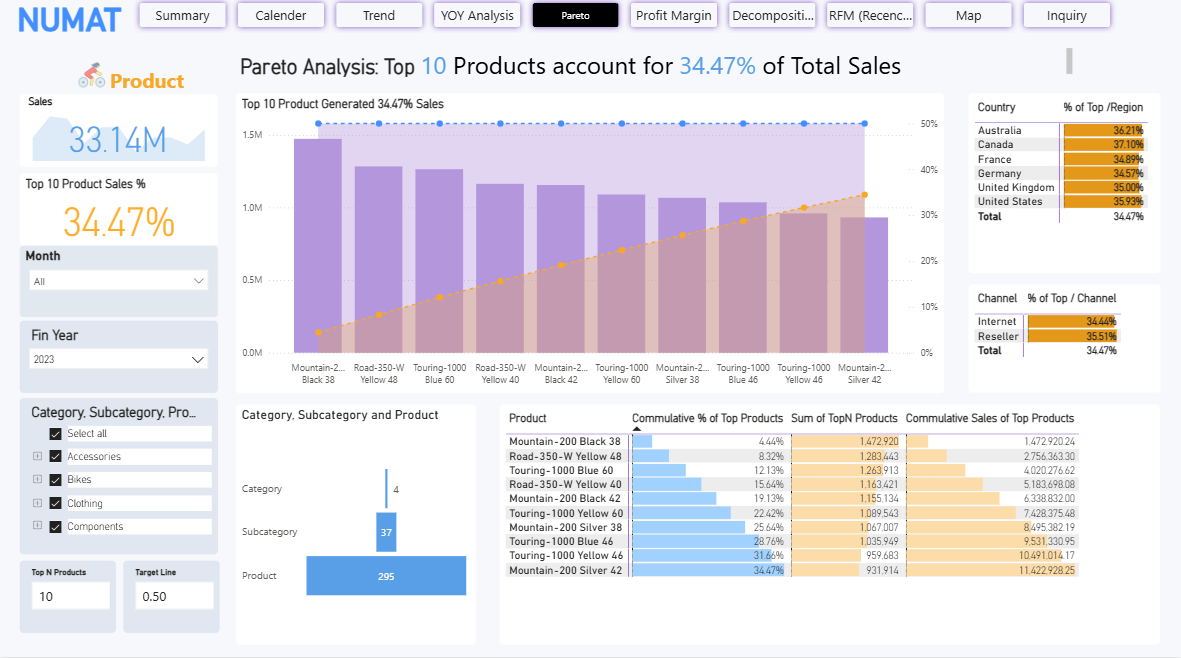Toggle the Select all checkbox
The height and width of the screenshot is (658, 1181).
pos(55,434)
